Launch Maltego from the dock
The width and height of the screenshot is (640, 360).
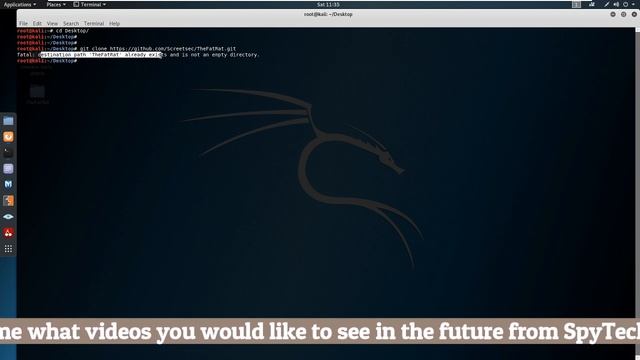coord(8,184)
